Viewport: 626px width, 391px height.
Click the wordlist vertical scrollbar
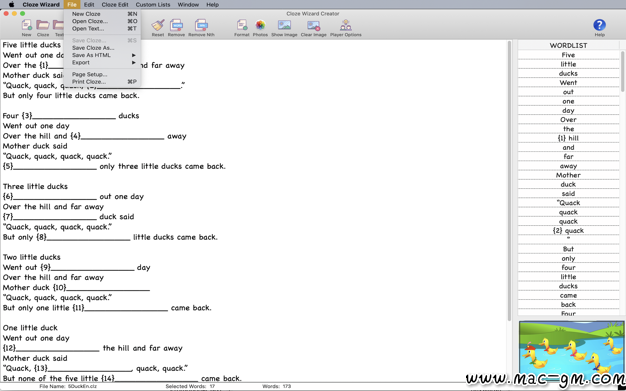pos(622,71)
